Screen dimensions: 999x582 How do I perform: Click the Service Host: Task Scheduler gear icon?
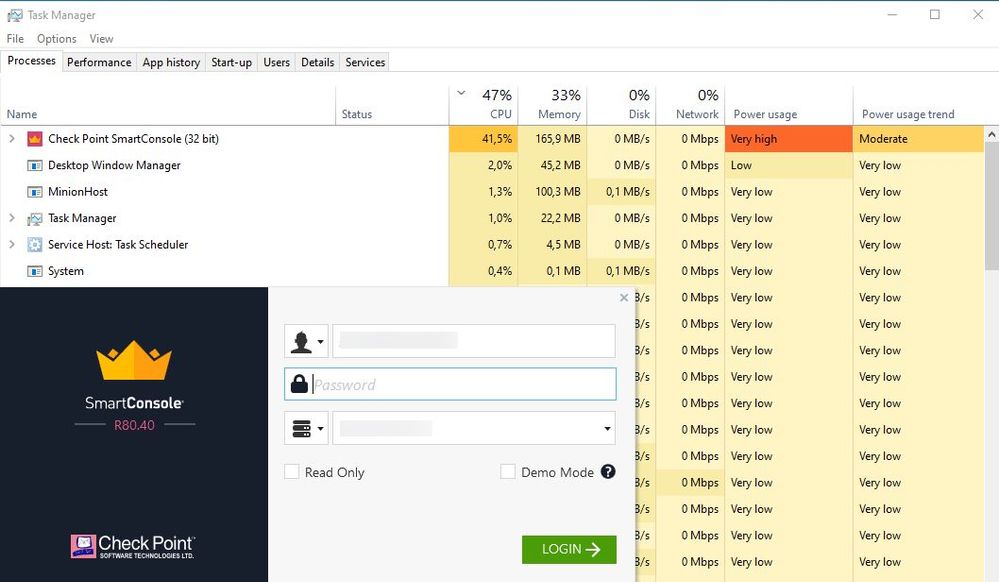coord(34,245)
